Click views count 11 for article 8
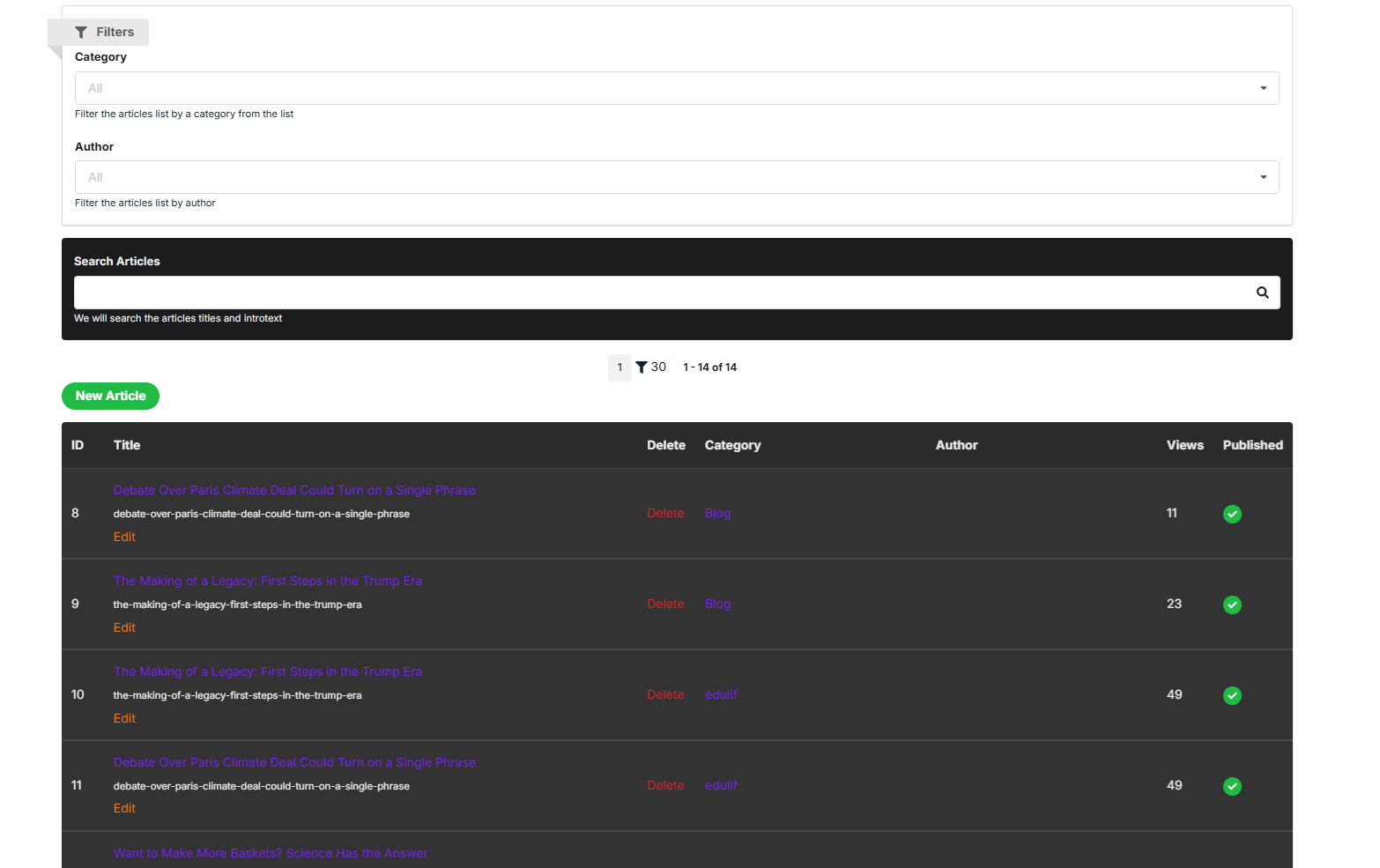Viewport: 1380px width, 868px height. pos(1171,513)
